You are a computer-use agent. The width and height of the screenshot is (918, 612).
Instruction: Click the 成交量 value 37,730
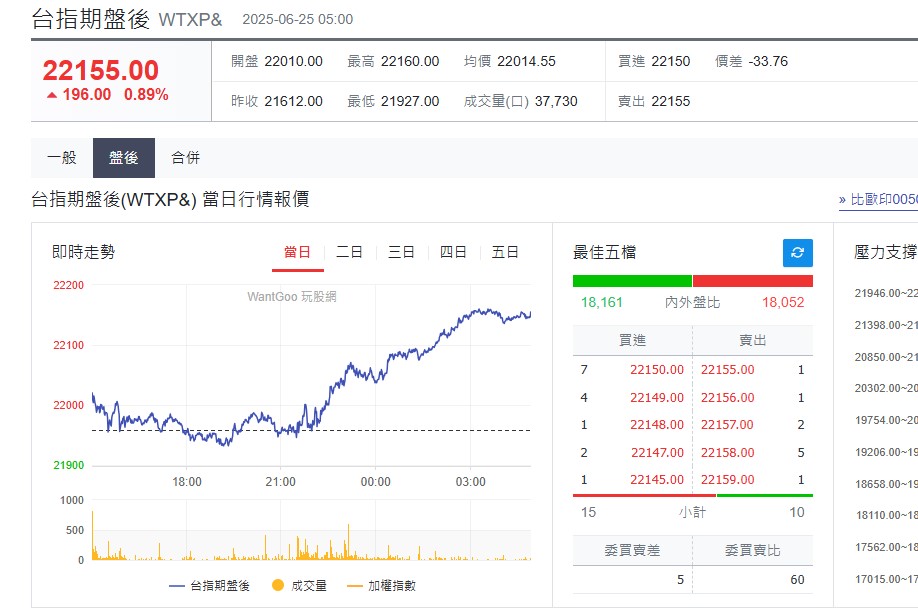click(x=556, y=101)
